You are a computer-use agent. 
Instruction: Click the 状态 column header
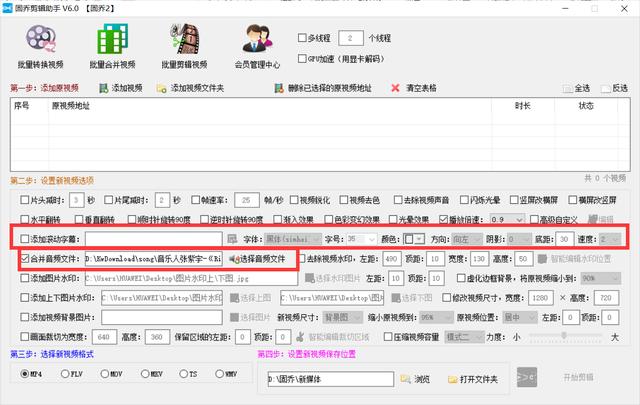(x=586, y=106)
